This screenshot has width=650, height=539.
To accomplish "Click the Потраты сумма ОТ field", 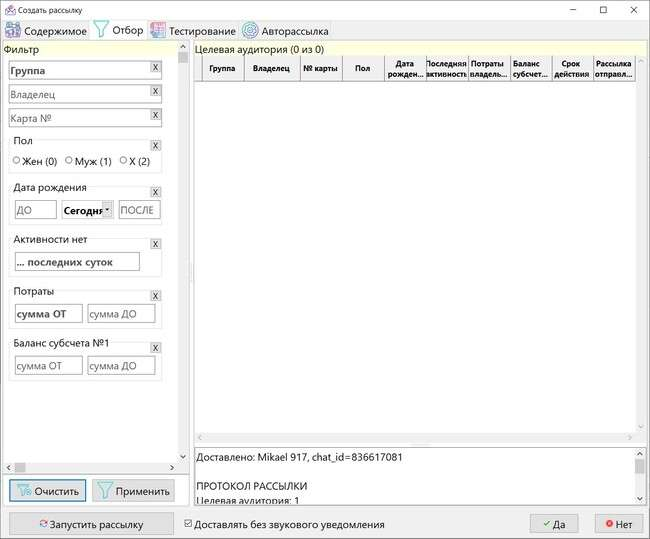I will pyautogui.click(x=48, y=314).
